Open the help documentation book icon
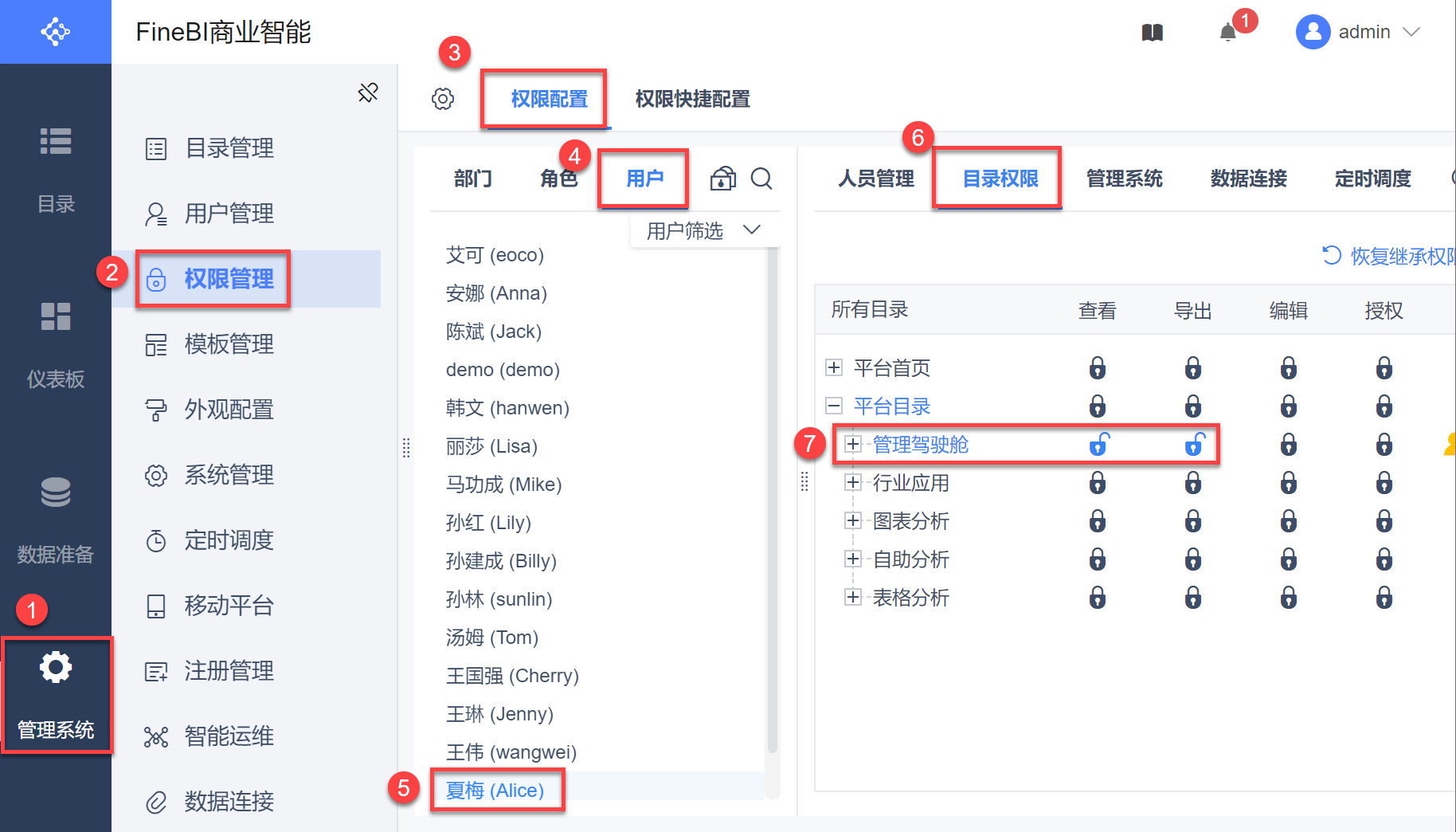The height and width of the screenshot is (832, 1456). pos(1152,33)
